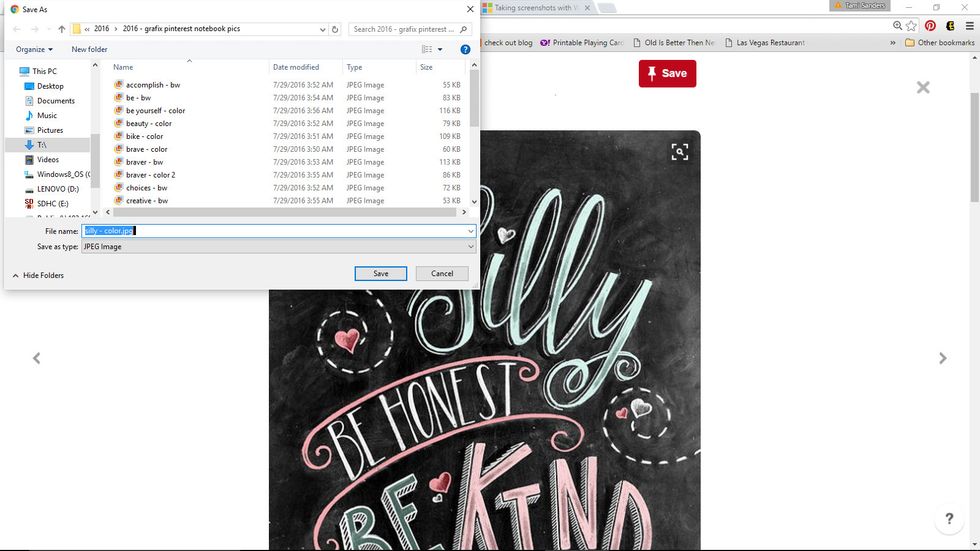Sort by Size column header
Viewport: 980px width, 551px height.
426,67
